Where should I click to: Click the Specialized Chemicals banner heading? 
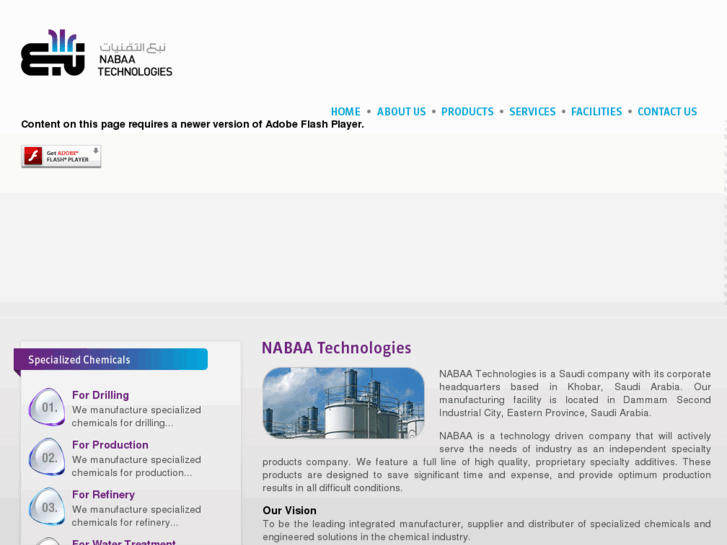point(111,359)
